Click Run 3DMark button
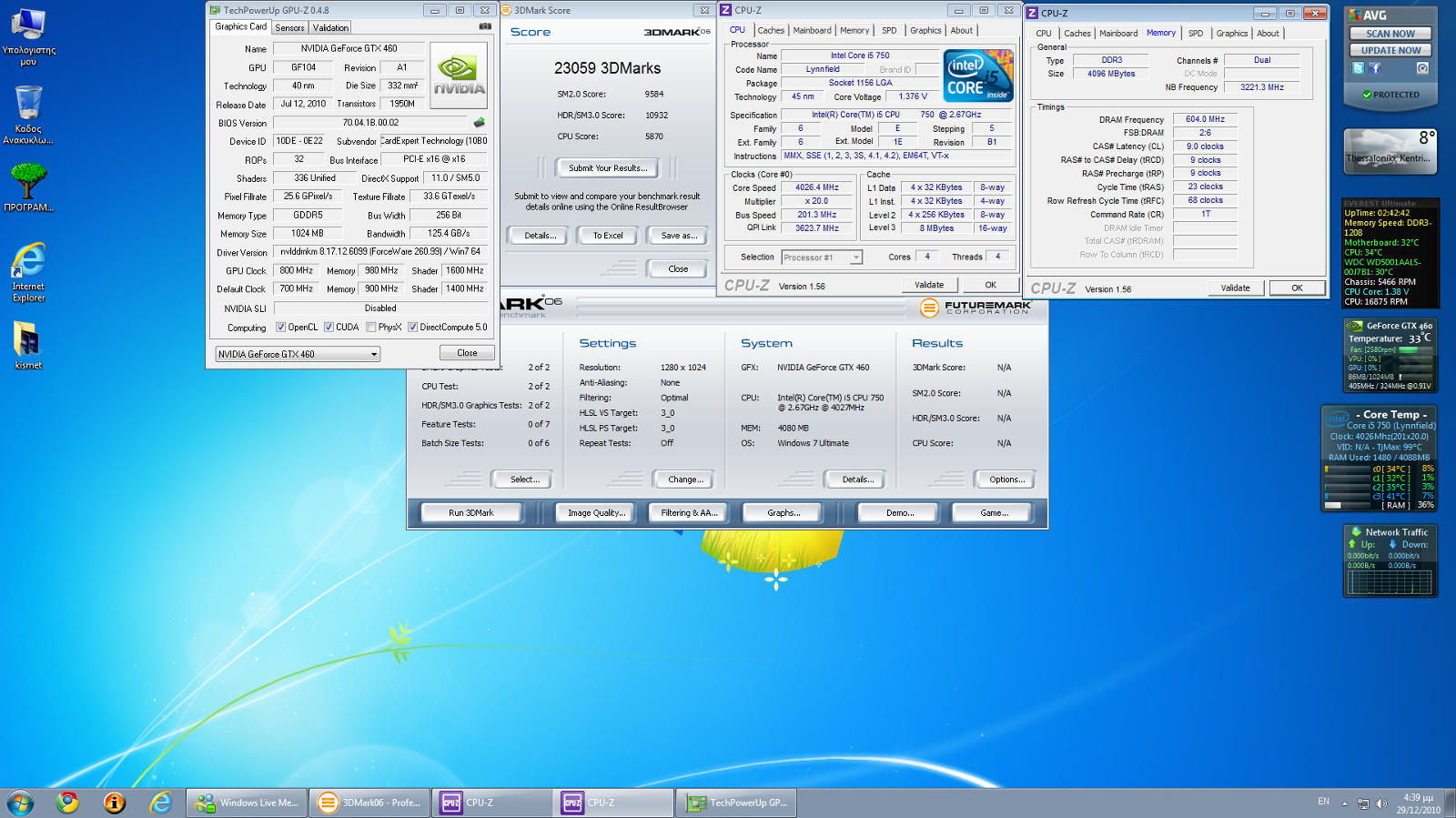The image size is (1456, 818). tap(471, 512)
